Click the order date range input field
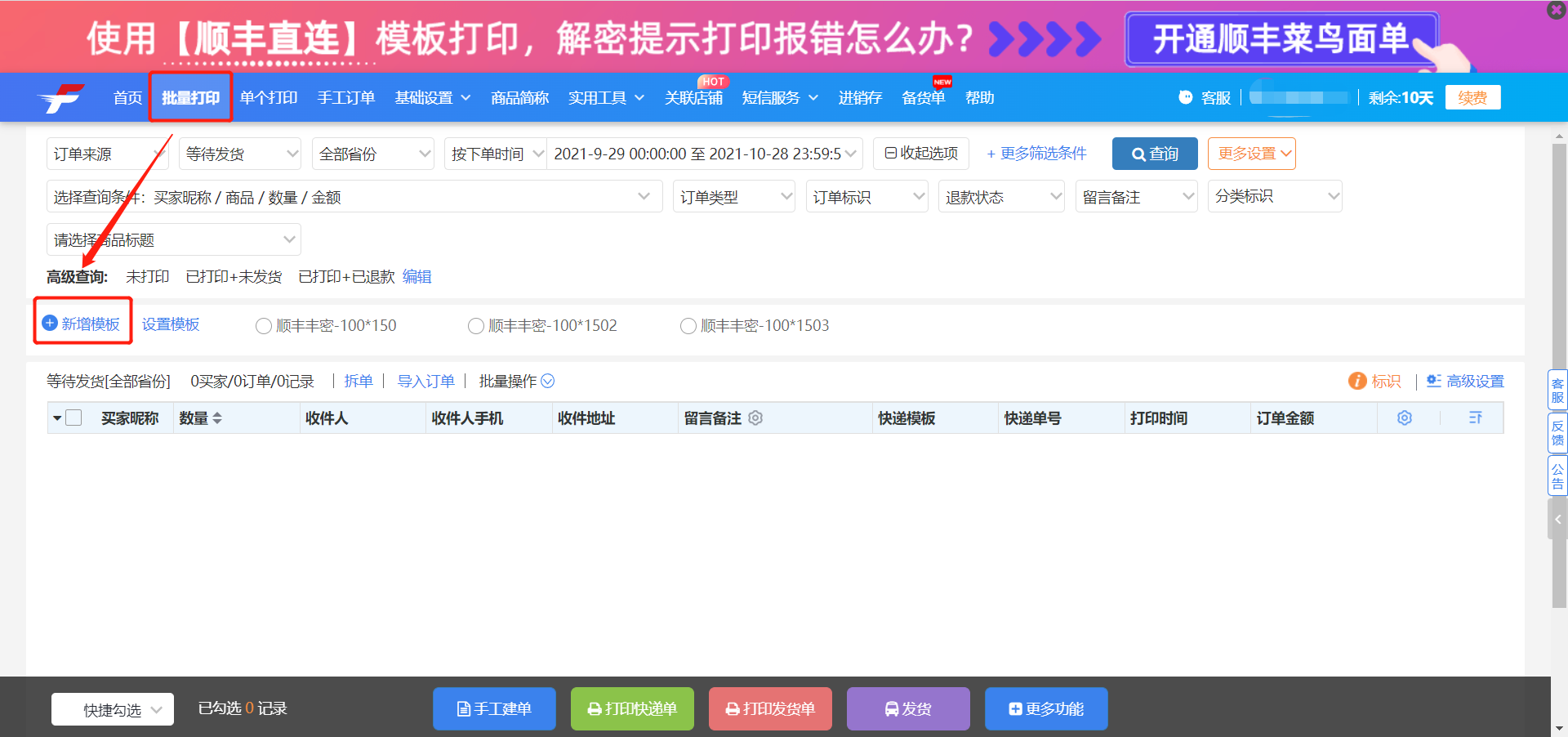This screenshot has width=1568, height=737. 702,154
